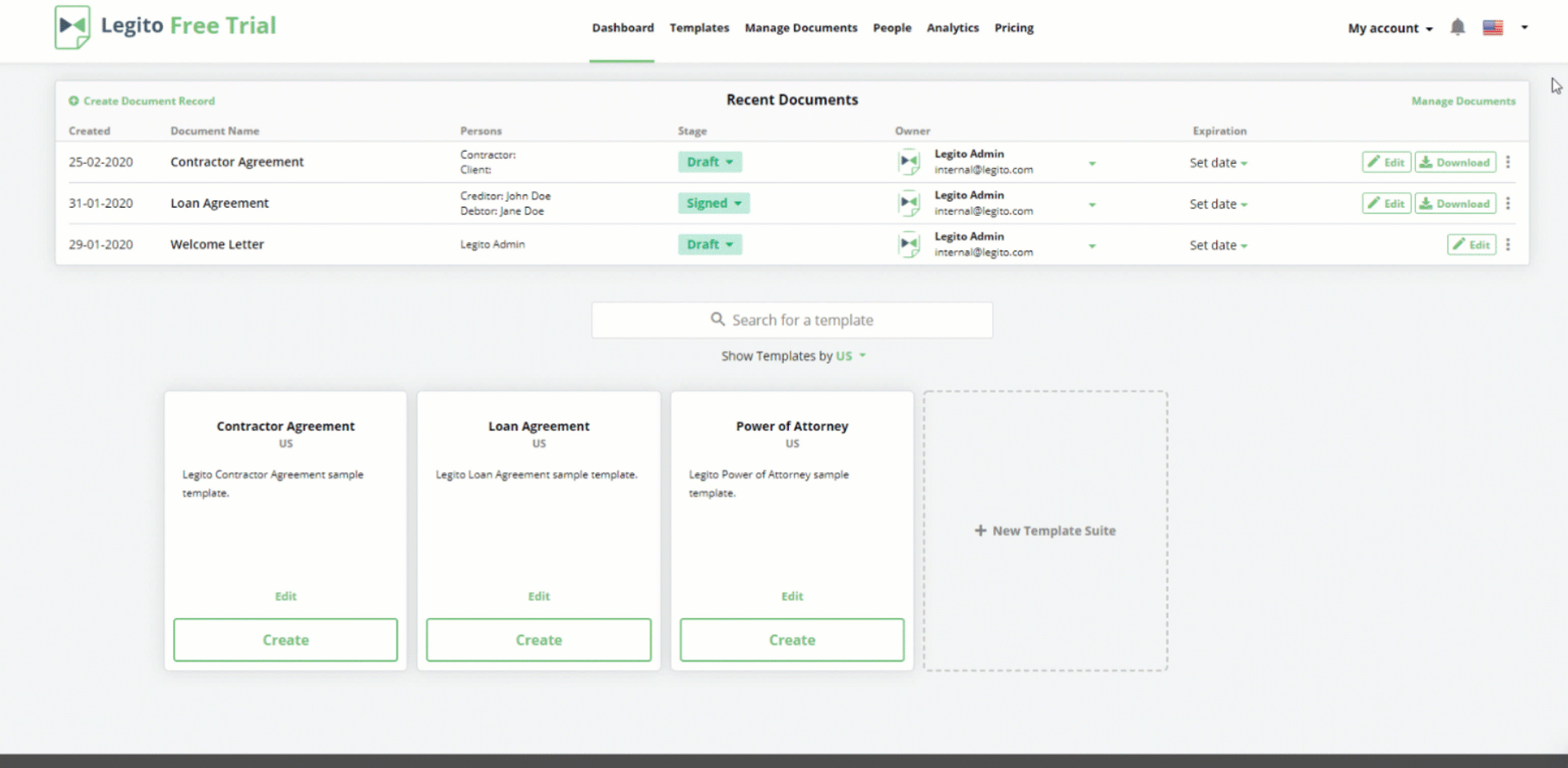The height and width of the screenshot is (768, 1568).
Task: Download the Contractor Agreement document
Action: pyautogui.click(x=1454, y=162)
